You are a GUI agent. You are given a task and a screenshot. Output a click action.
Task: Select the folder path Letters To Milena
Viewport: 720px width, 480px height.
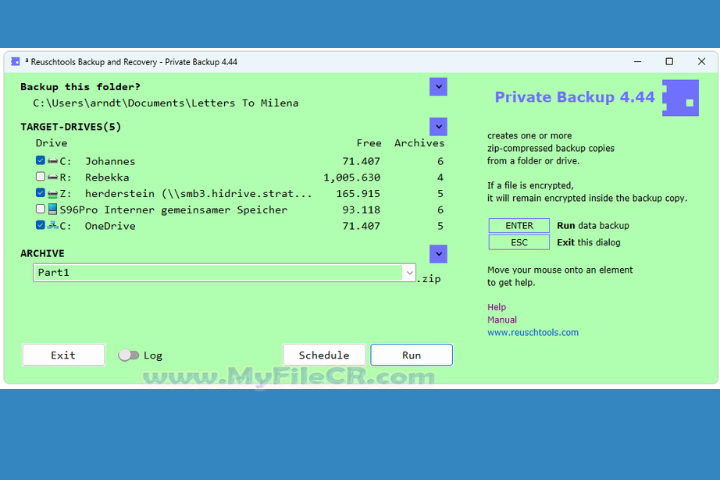[x=166, y=103]
